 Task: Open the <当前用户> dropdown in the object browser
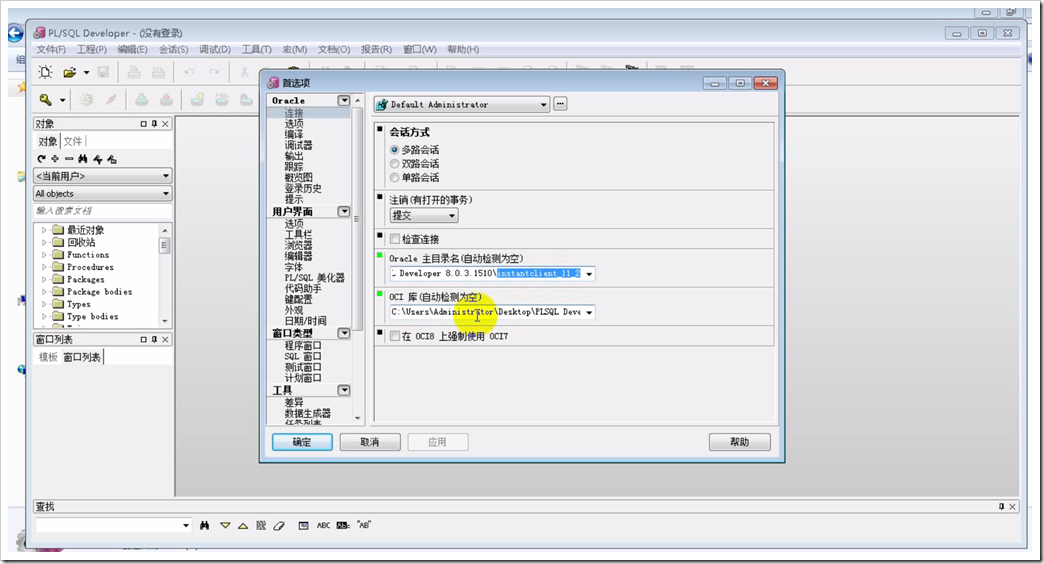(166, 176)
